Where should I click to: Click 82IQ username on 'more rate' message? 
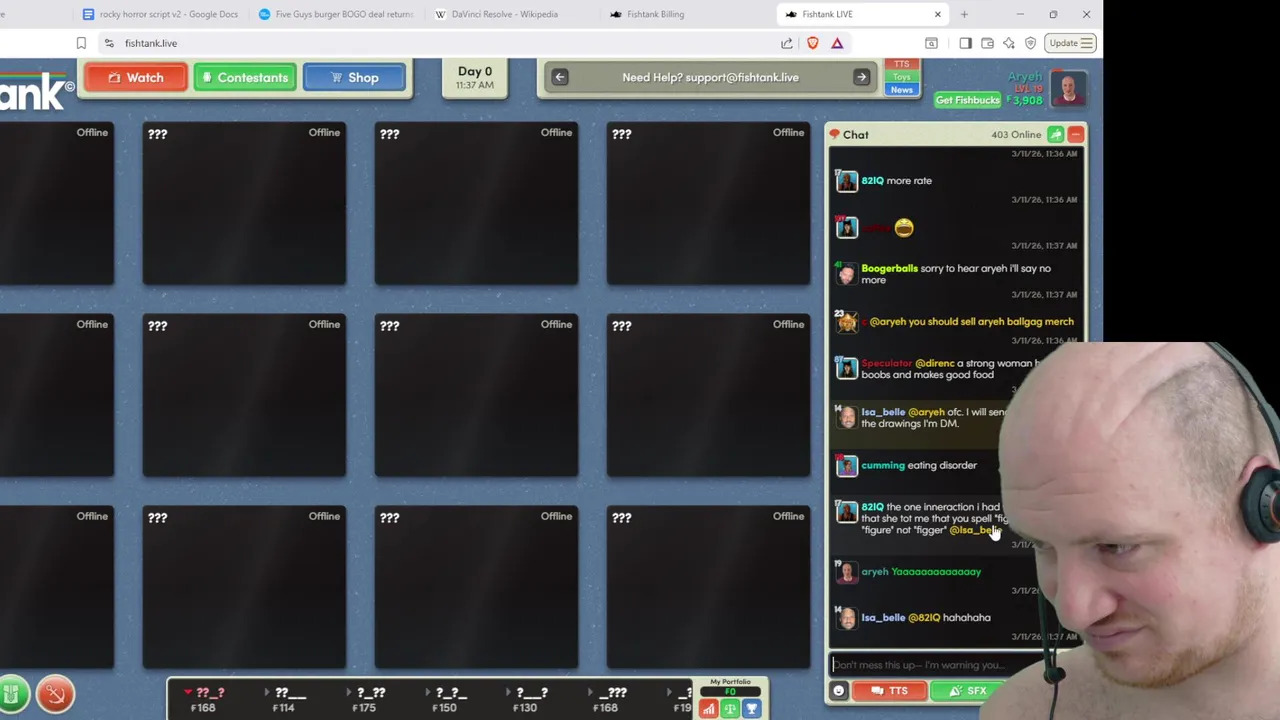[x=872, y=181]
